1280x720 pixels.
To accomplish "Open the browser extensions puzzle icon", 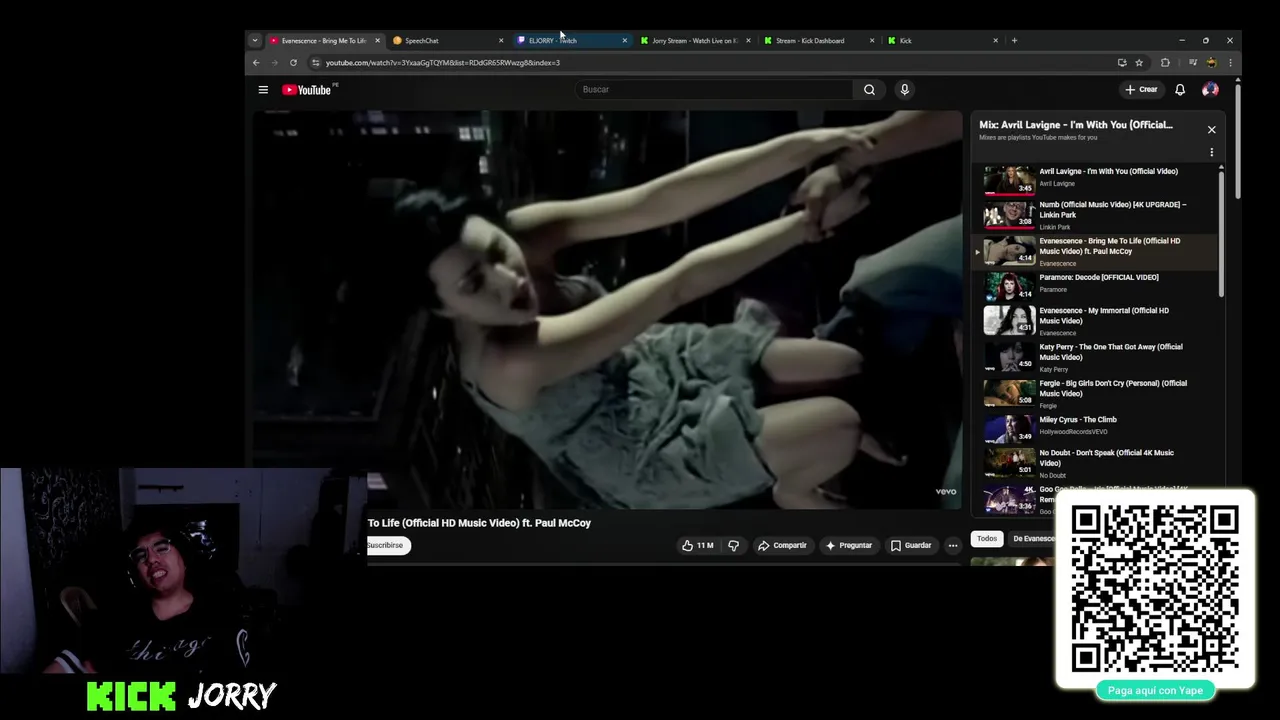I will pyautogui.click(x=1165, y=63).
